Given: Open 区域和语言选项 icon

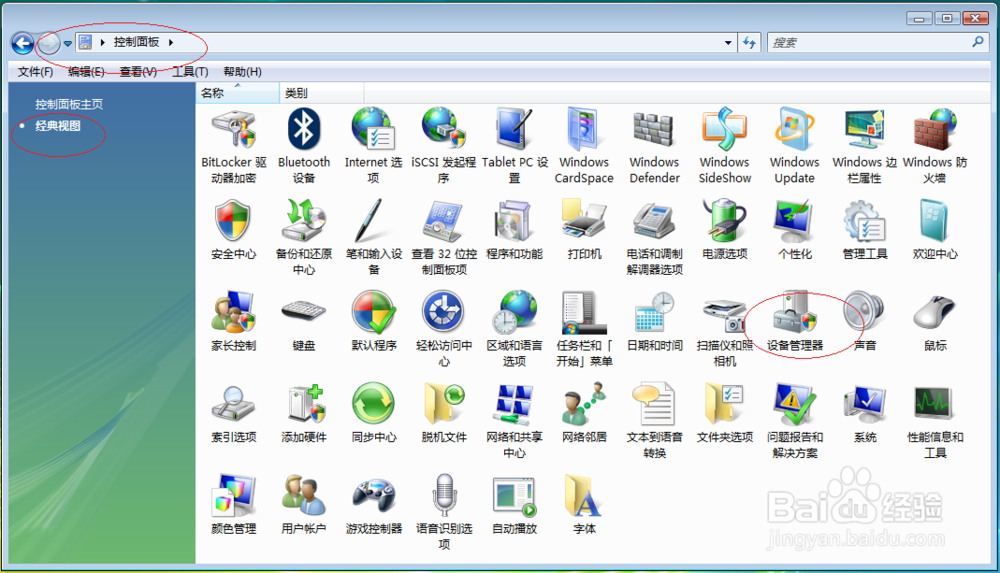Looking at the screenshot, I should point(514,313).
